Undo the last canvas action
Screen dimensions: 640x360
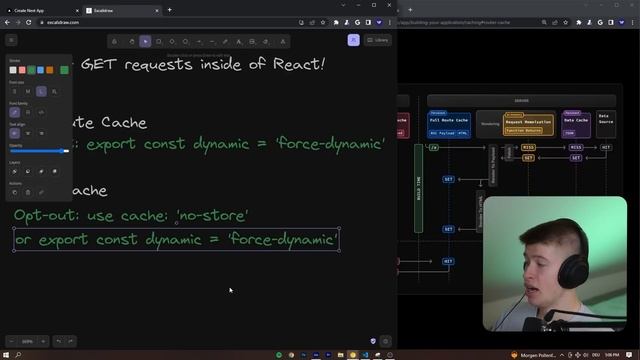[59, 341]
